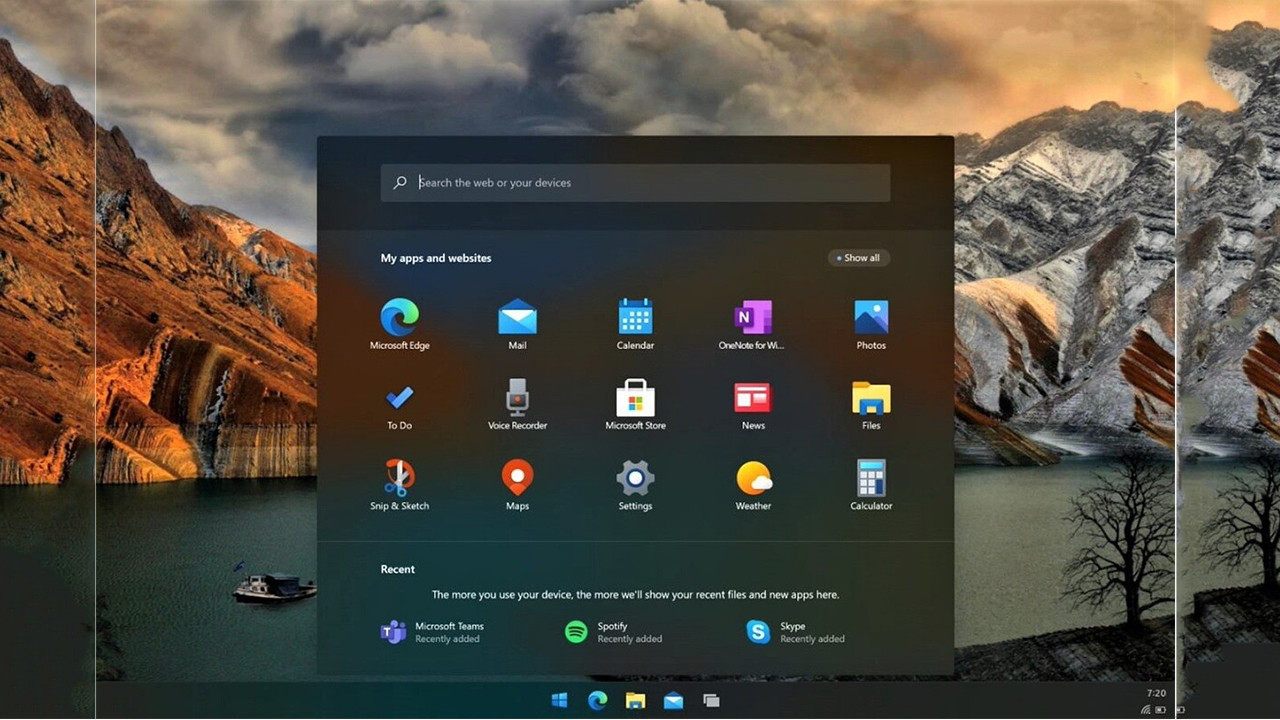
Task: Open the Calendar app
Action: (x=634, y=315)
